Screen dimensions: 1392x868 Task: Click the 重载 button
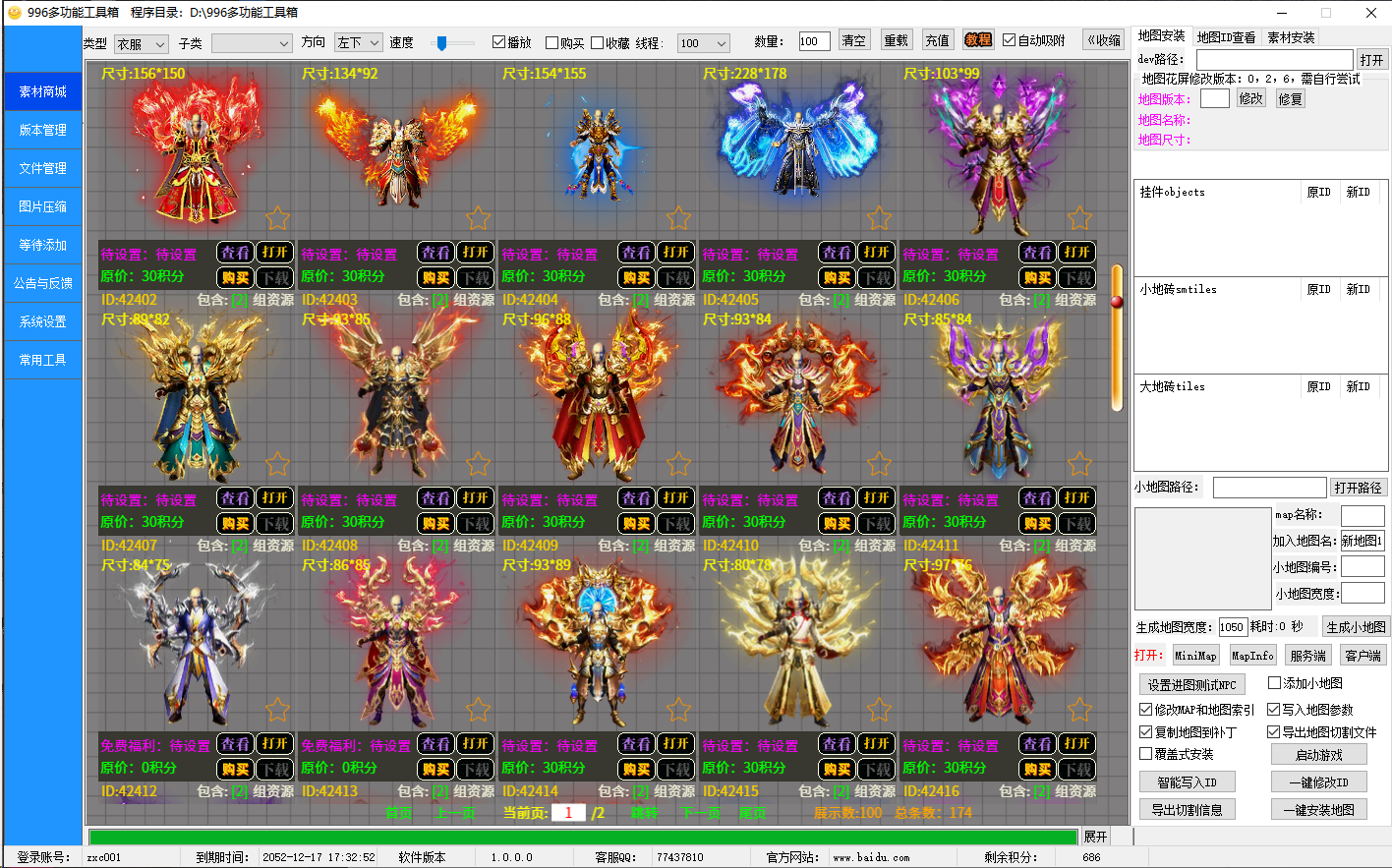click(x=897, y=40)
